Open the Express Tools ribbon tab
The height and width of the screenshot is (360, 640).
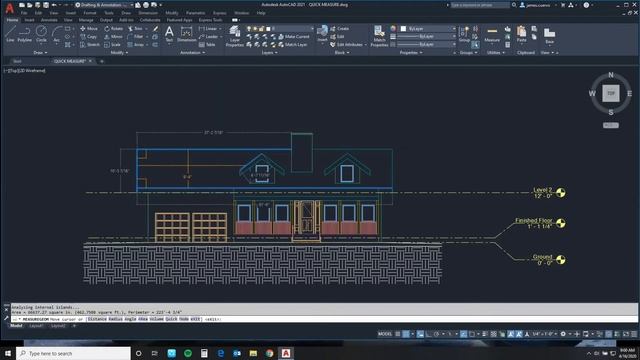211,20
